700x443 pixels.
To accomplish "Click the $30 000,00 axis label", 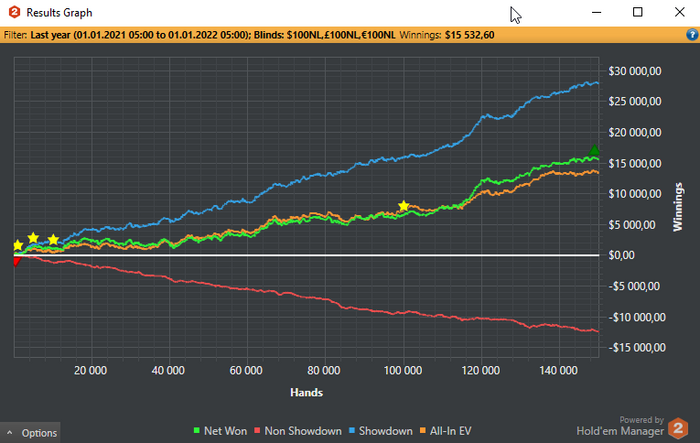I will [635, 71].
